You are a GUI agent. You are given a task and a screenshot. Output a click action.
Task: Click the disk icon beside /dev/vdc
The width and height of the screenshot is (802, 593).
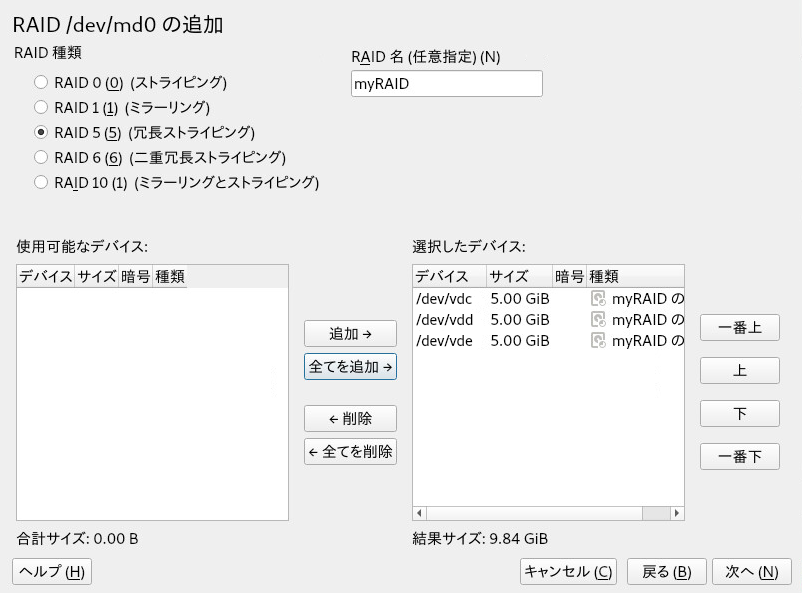(x=598, y=298)
